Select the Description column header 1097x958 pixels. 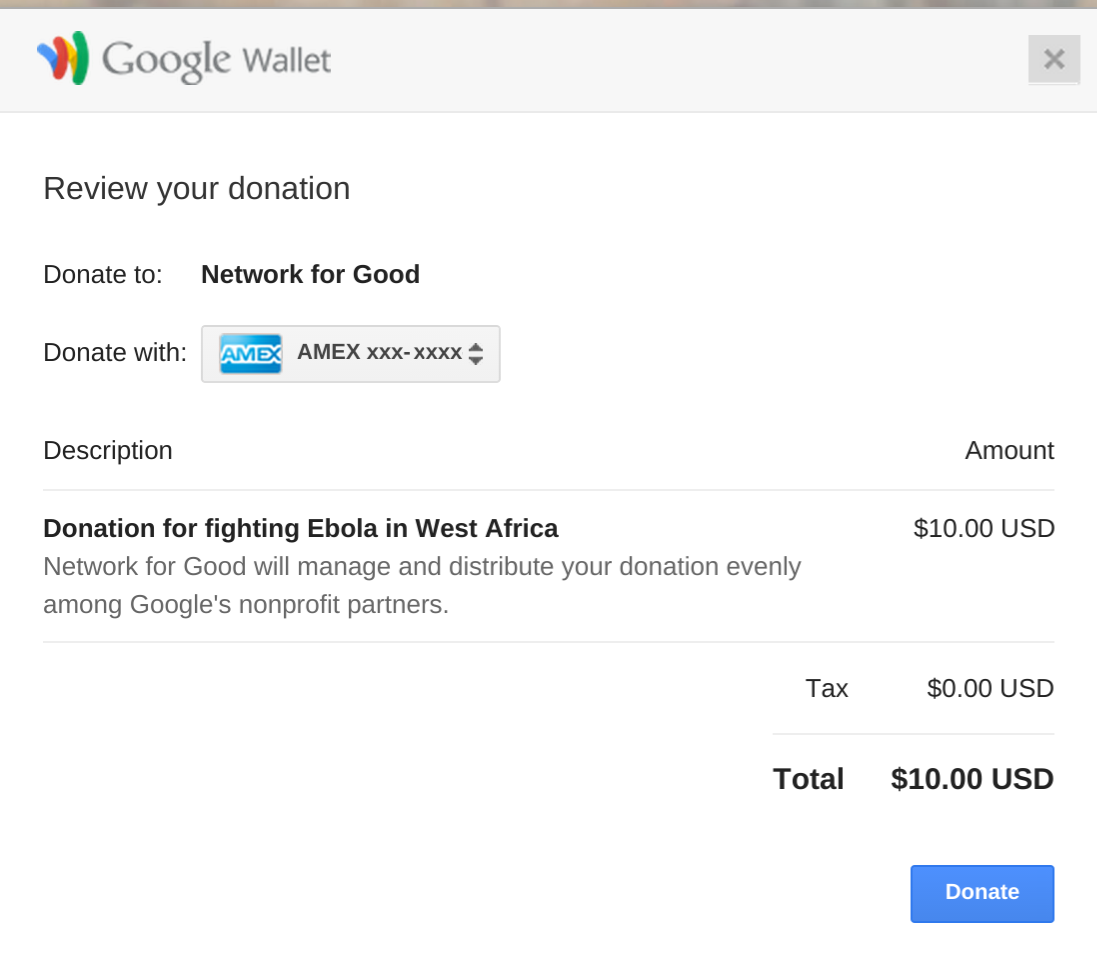tap(107, 450)
